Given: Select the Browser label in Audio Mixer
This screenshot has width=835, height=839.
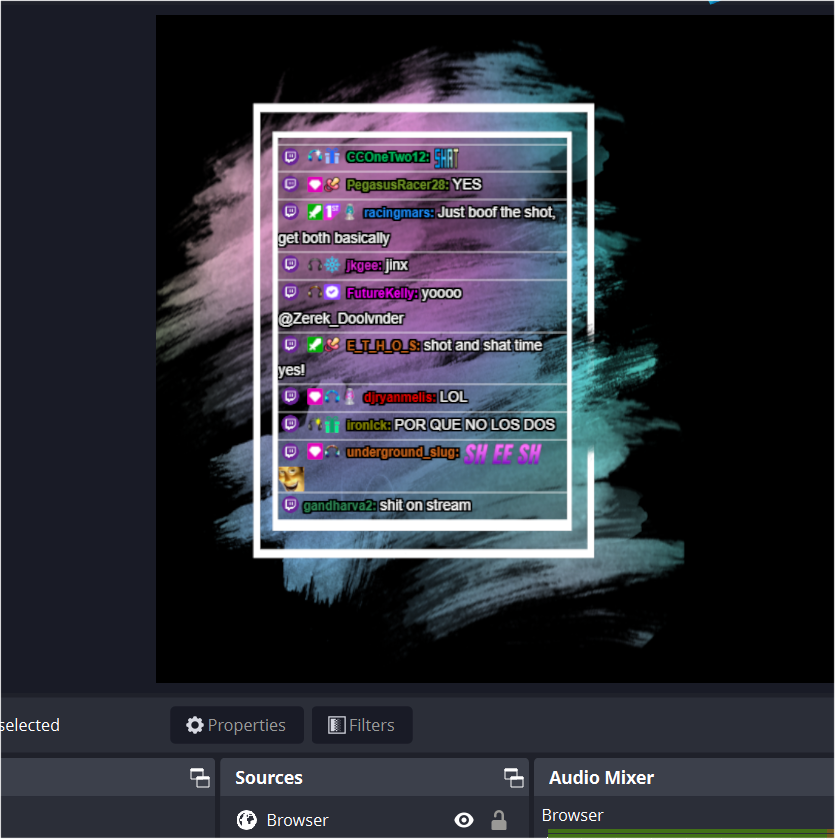Looking at the screenshot, I should point(573,815).
